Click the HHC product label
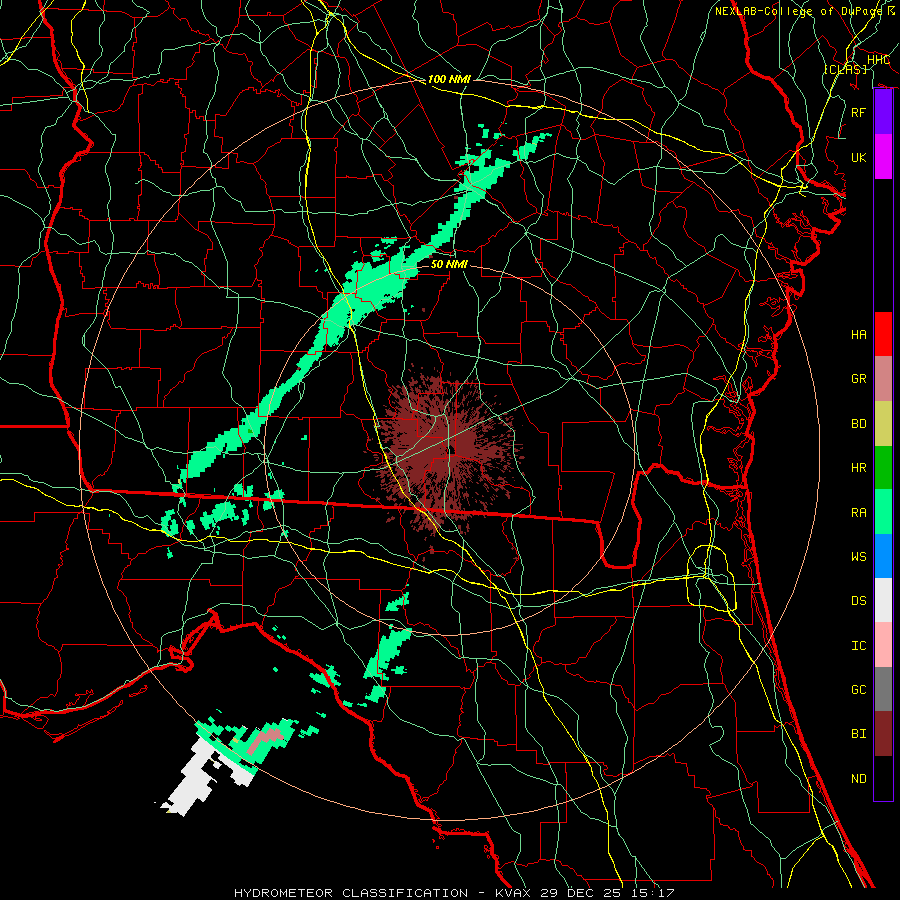This screenshot has width=900, height=900. [878, 60]
